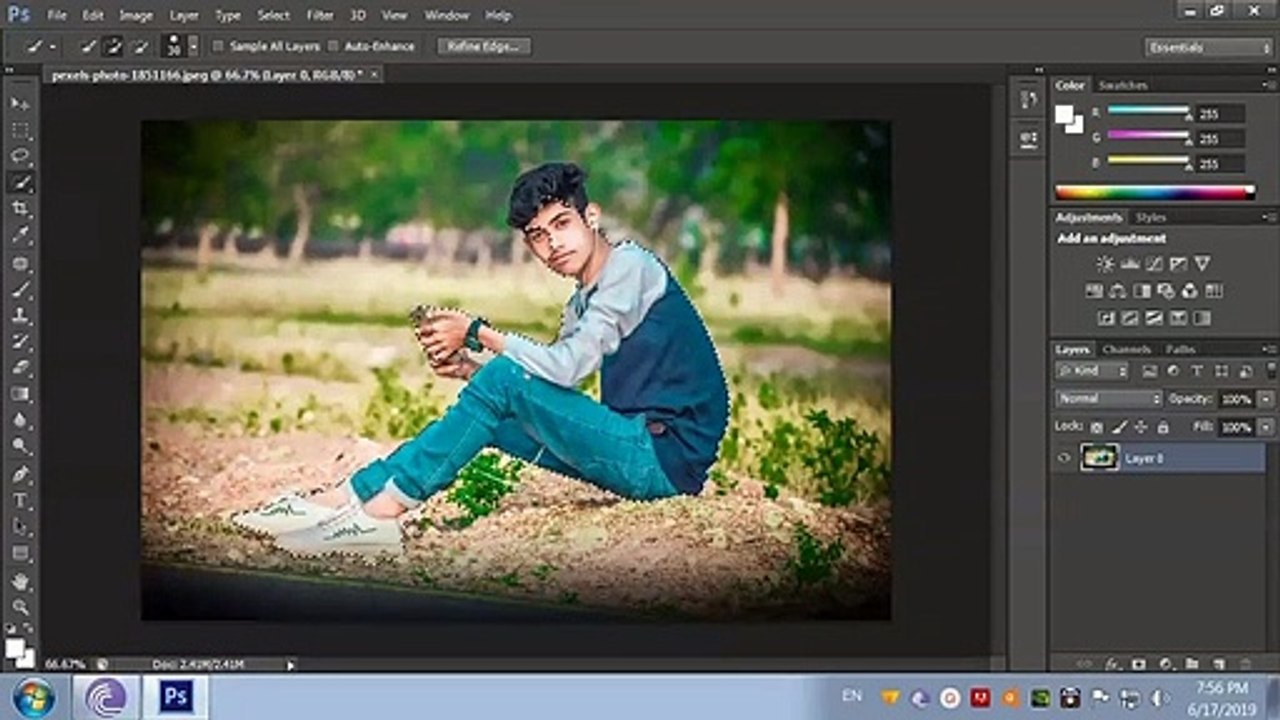The width and height of the screenshot is (1280, 720).
Task: Click the Levels adjustment icon
Action: tap(1130, 264)
